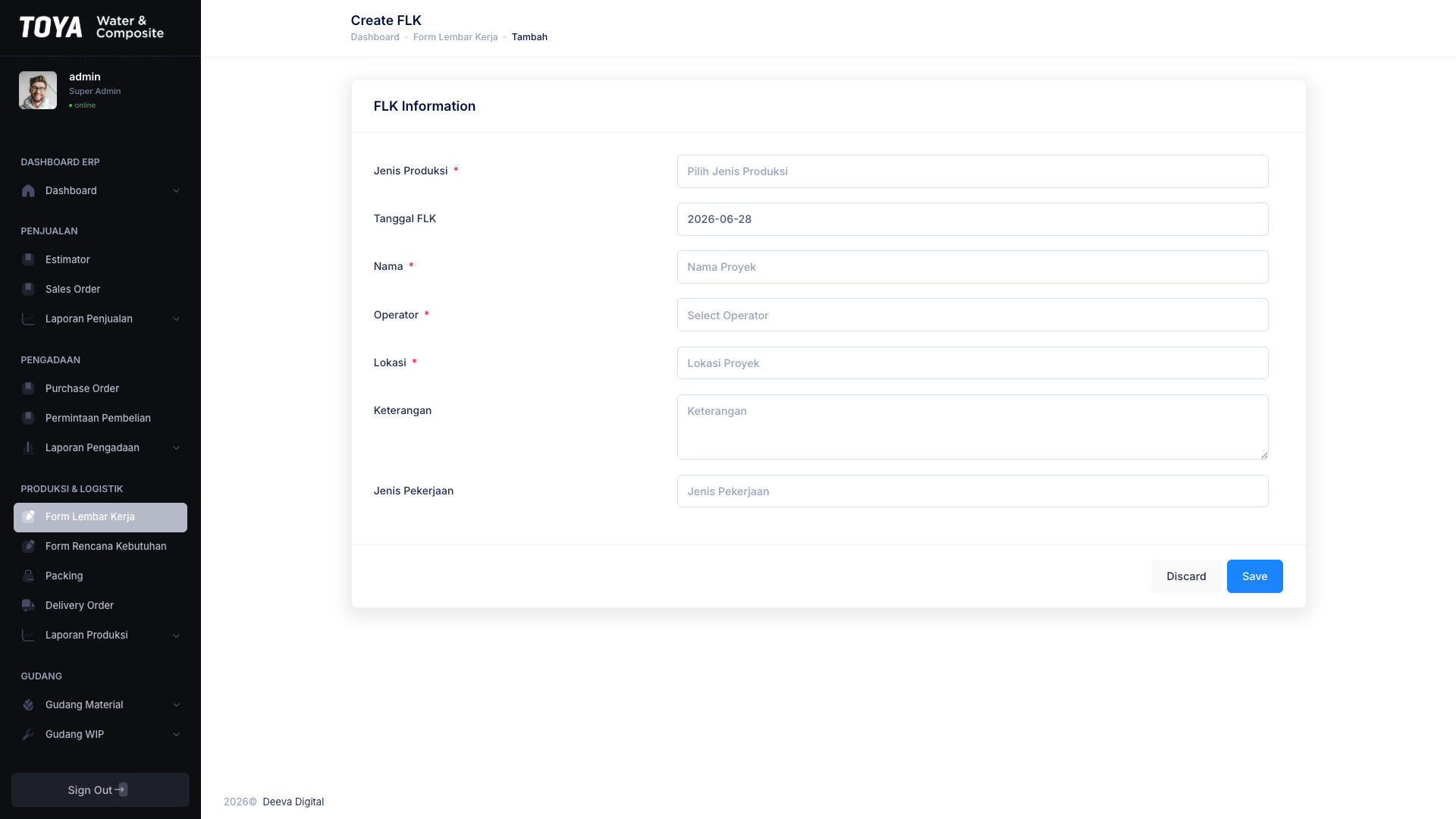1456x819 pixels.
Task: Click the Form Lembar Kerja icon
Action: [28, 516]
